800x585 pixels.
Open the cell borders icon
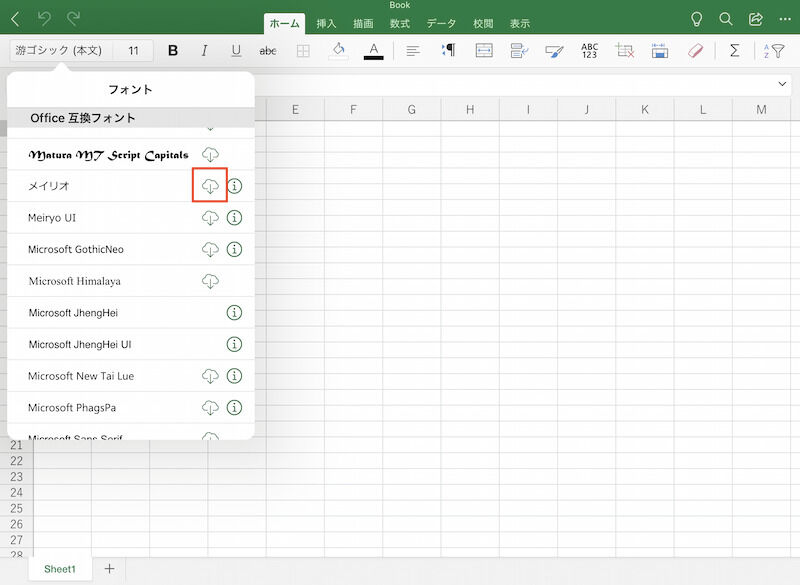point(303,51)
